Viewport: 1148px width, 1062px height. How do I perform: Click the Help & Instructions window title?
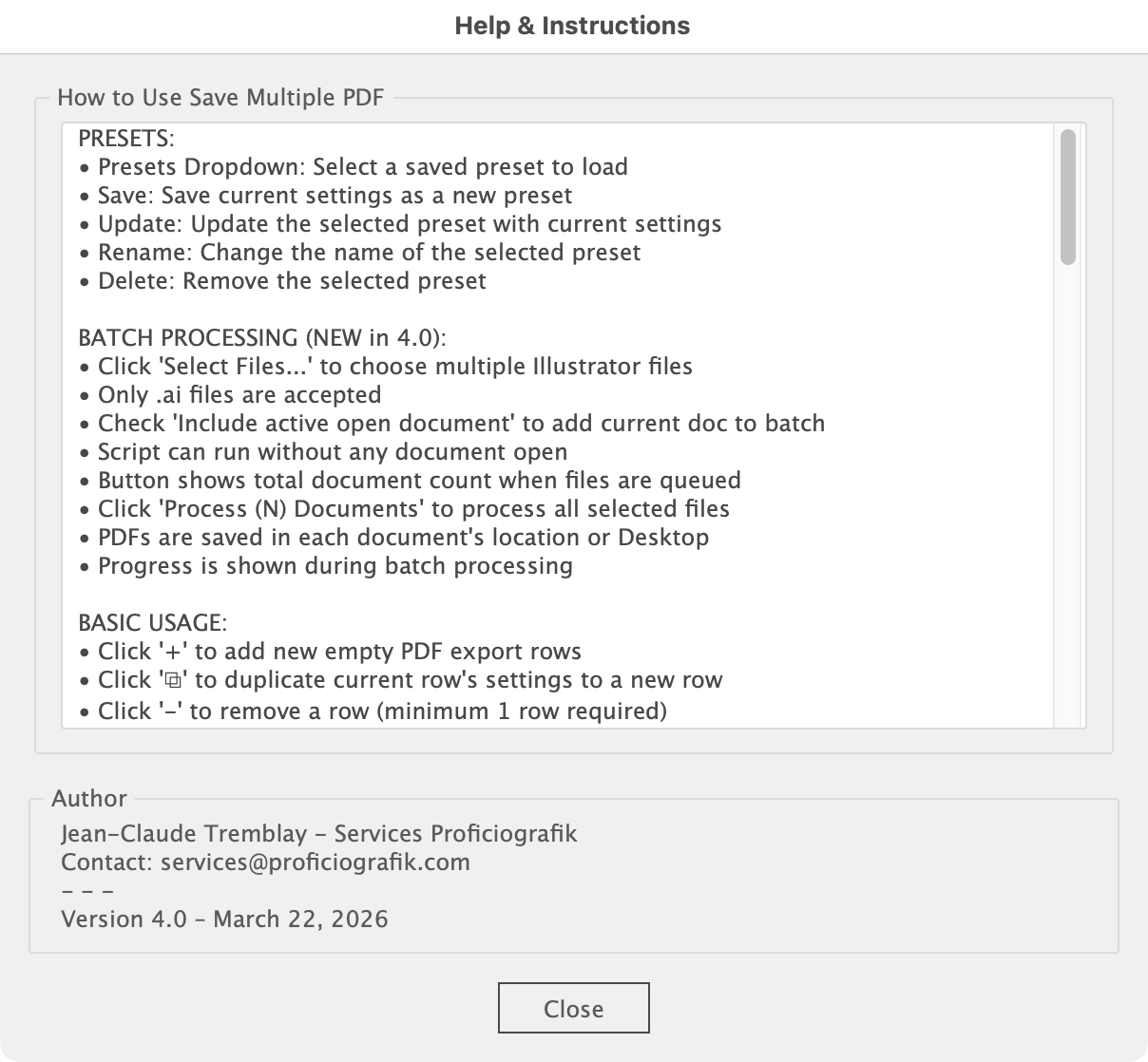point(573,26)
